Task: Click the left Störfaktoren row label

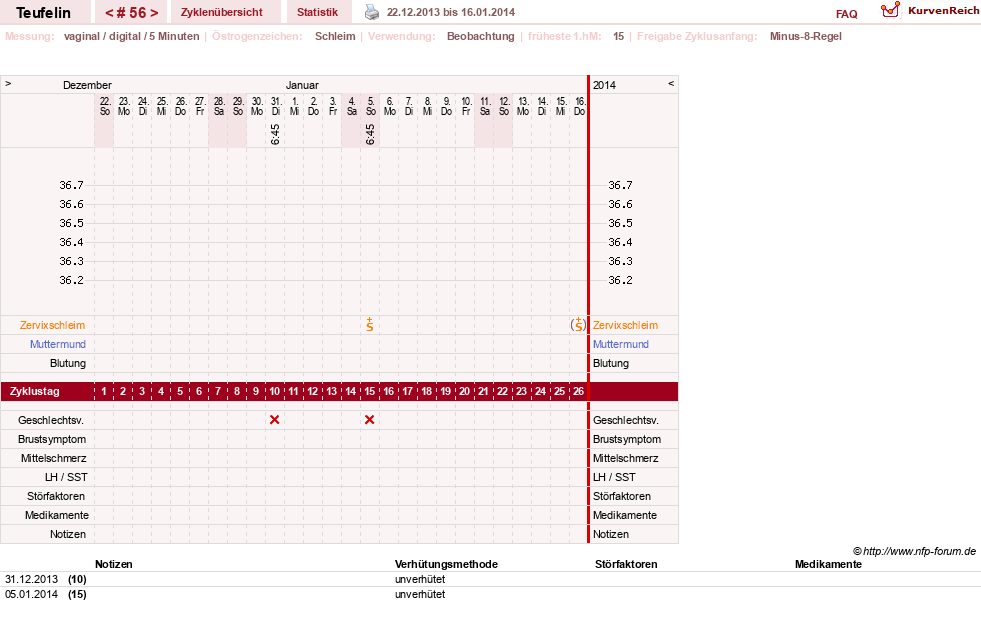Action: (x=56, y=496)
